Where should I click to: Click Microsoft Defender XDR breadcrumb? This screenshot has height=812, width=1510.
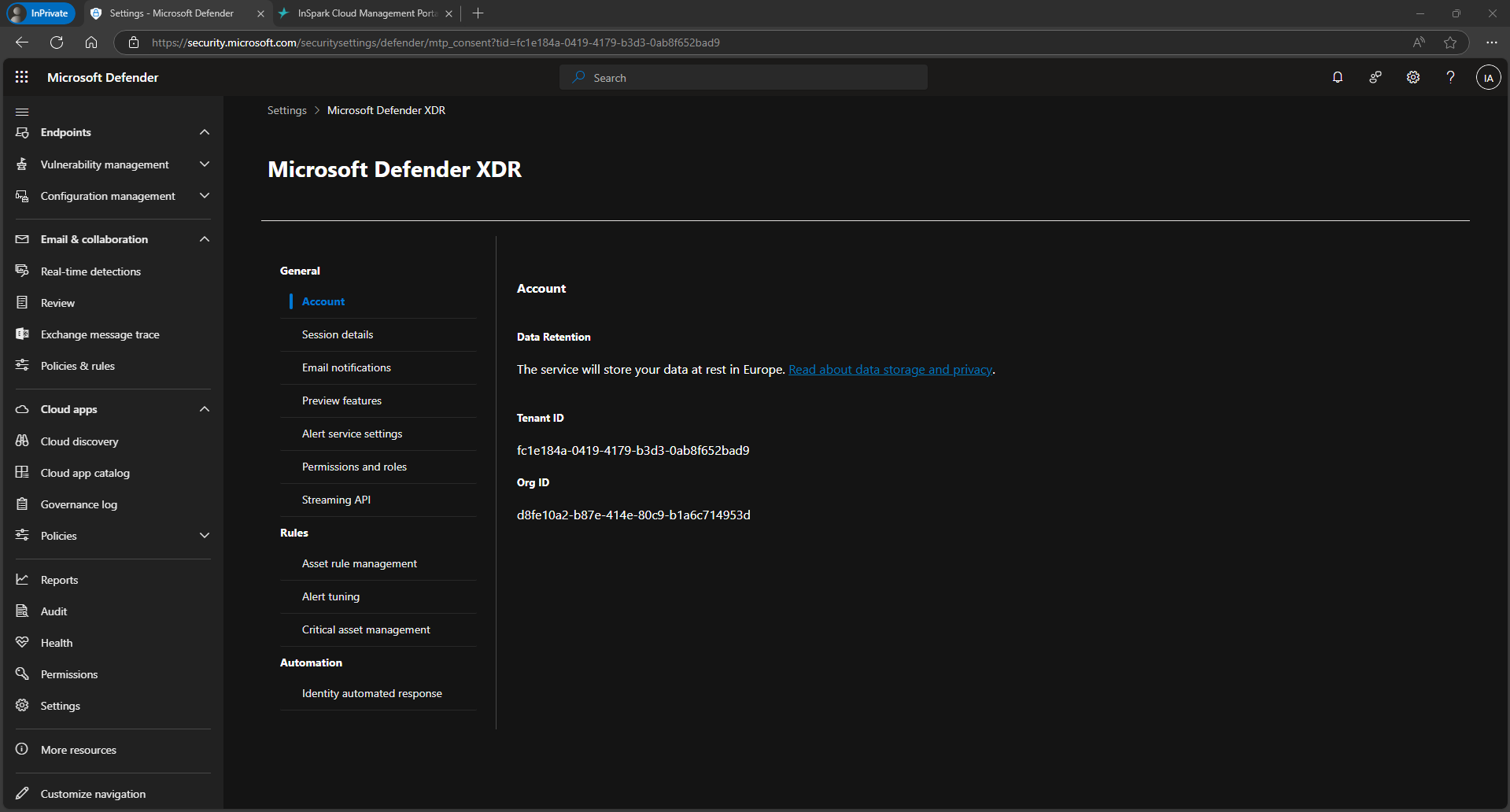click(386, 110)
